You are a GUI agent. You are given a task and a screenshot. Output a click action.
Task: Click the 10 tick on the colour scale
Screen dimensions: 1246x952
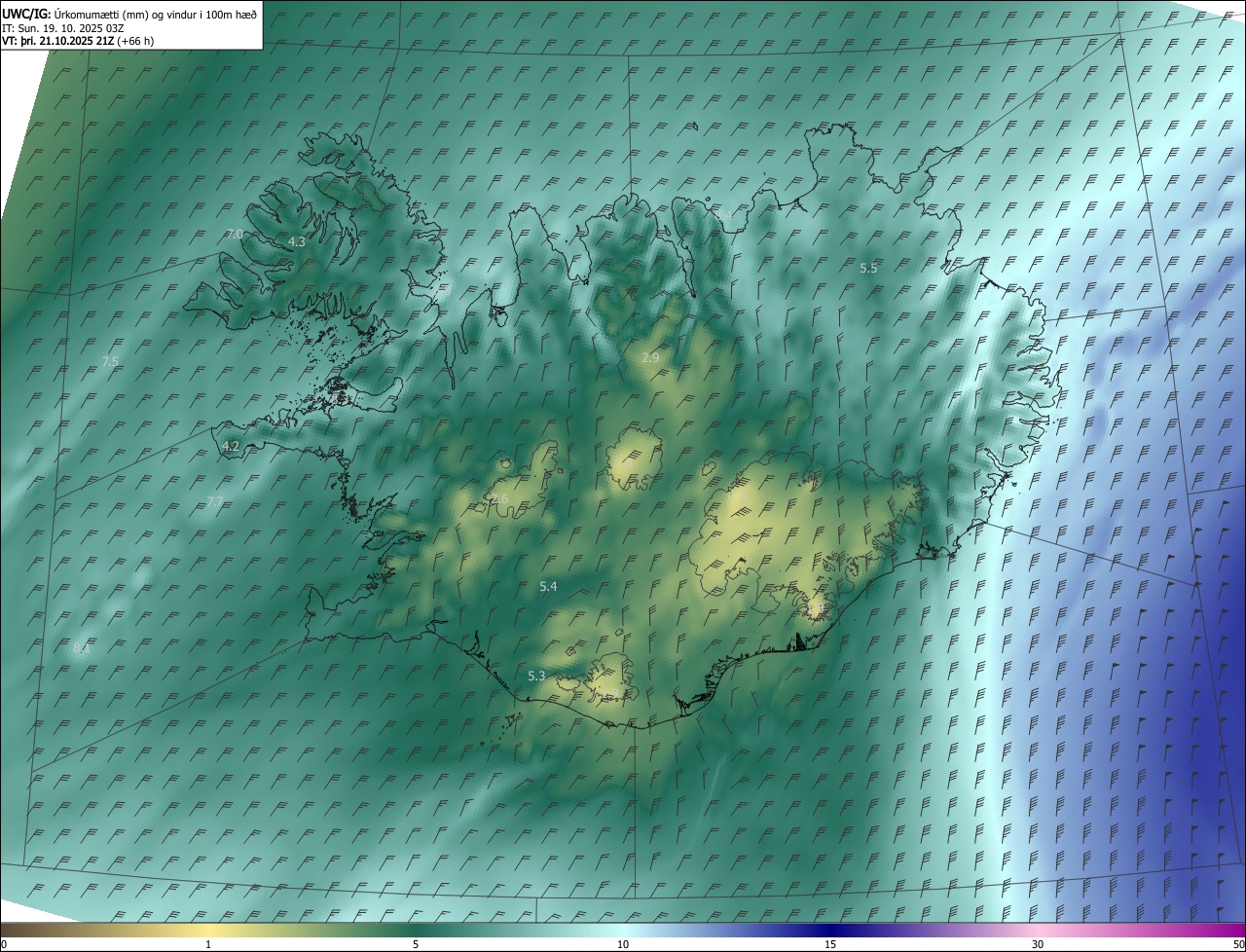point(623,944)
